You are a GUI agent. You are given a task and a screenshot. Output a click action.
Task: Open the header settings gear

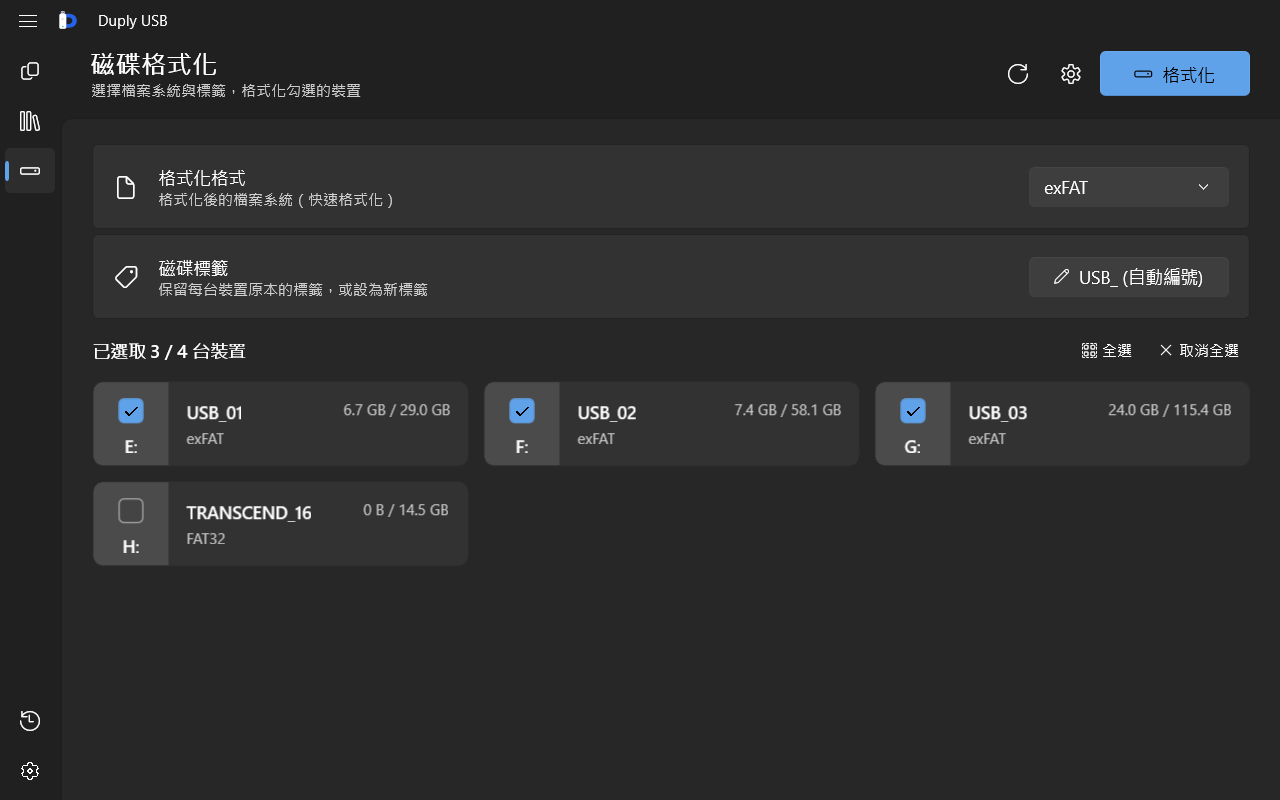[1071, 74]
